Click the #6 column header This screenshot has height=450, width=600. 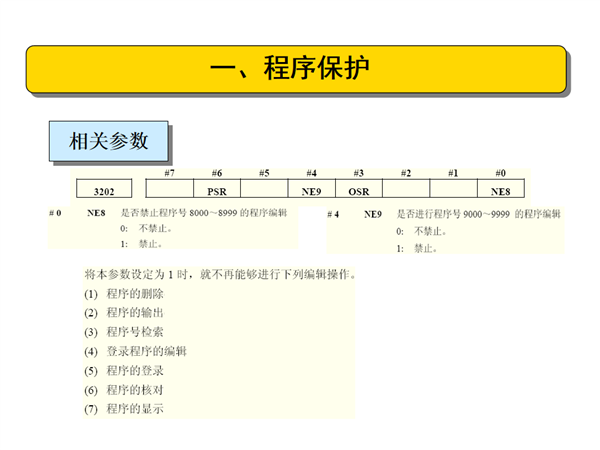pos(216,174)
